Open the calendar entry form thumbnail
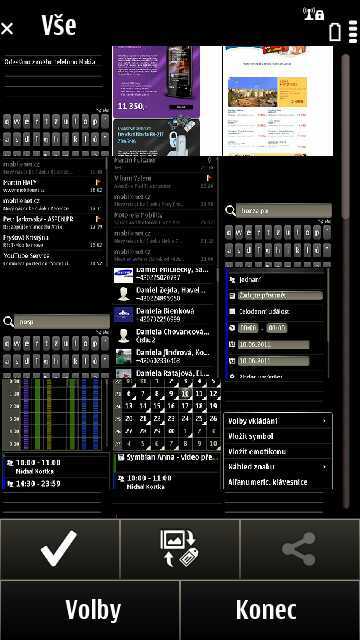This screenshot has width=360, height=640. (278, 322)
